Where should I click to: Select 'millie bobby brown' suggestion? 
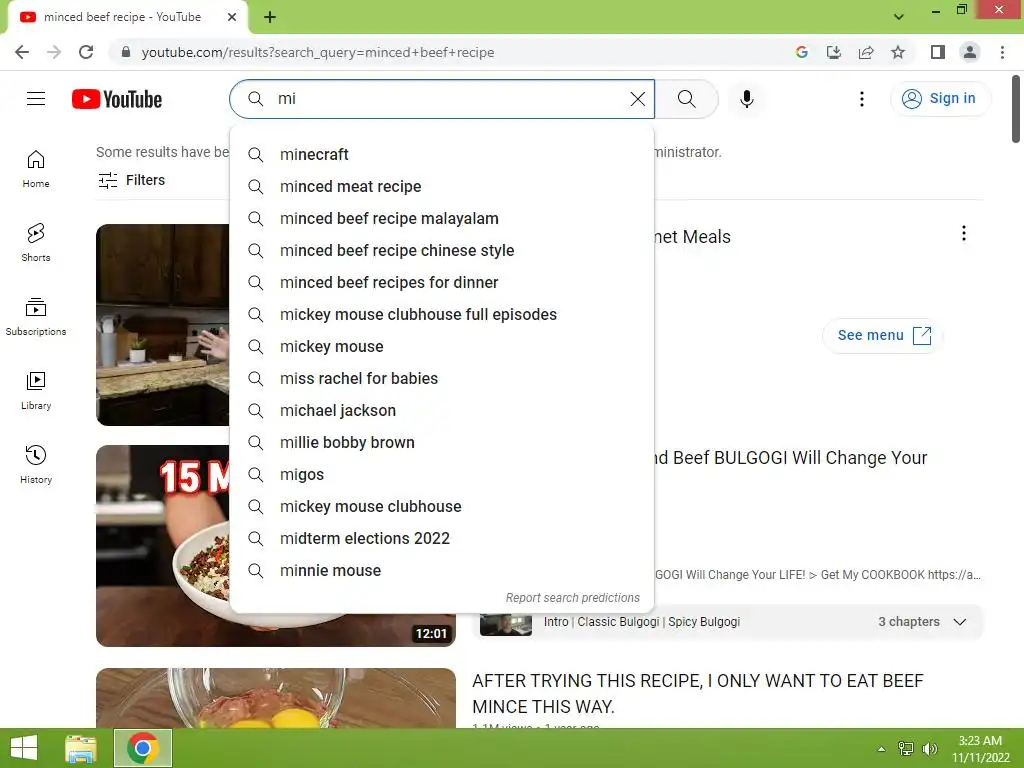(441, 442)
